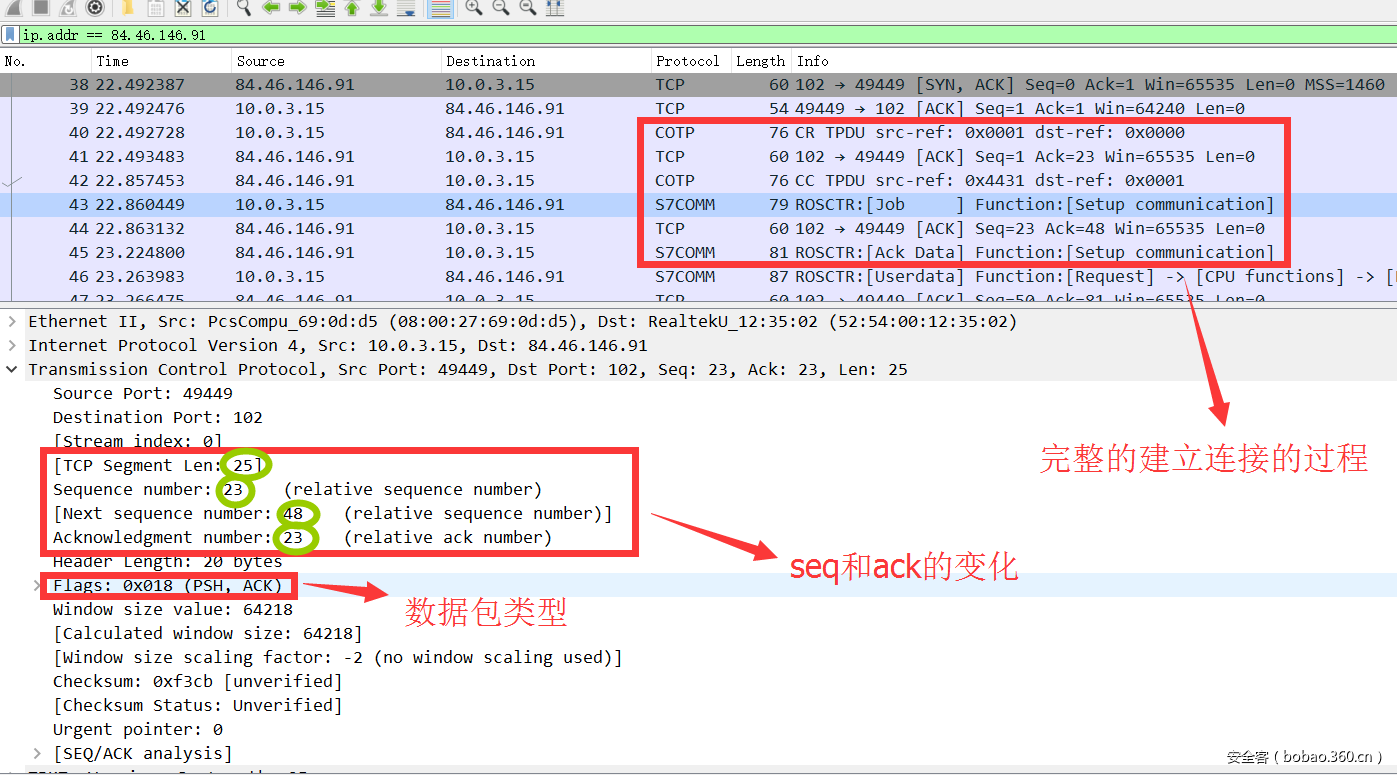This screenshot has width=1397, height=775.
Task: Jump to the last packet with the down arrow icon
Action: [378, 9]
